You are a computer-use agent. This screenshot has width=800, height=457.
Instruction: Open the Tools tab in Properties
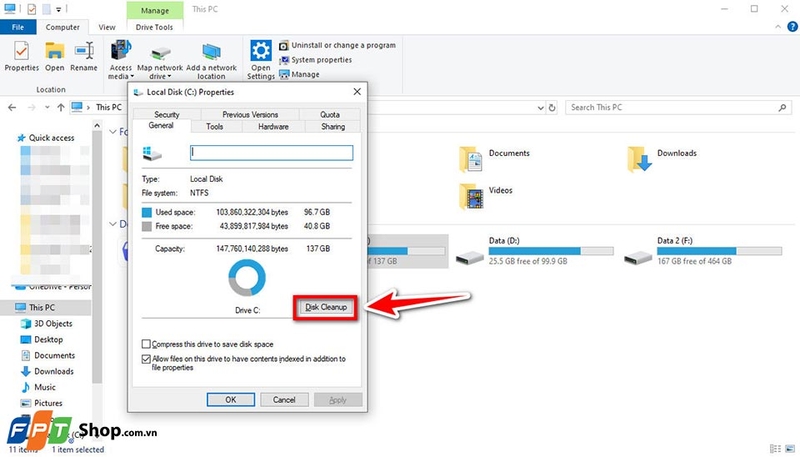(x=214, y=126)
